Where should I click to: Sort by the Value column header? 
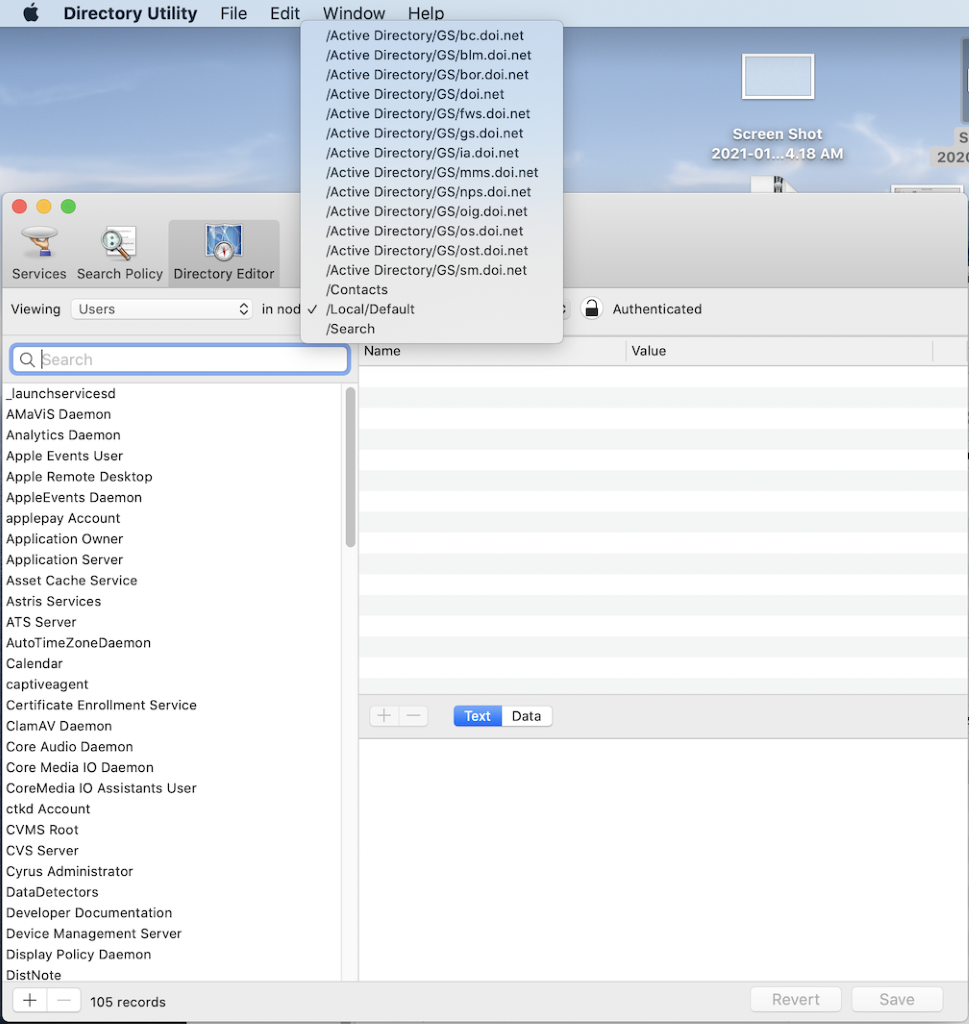[x=779, y=351]
